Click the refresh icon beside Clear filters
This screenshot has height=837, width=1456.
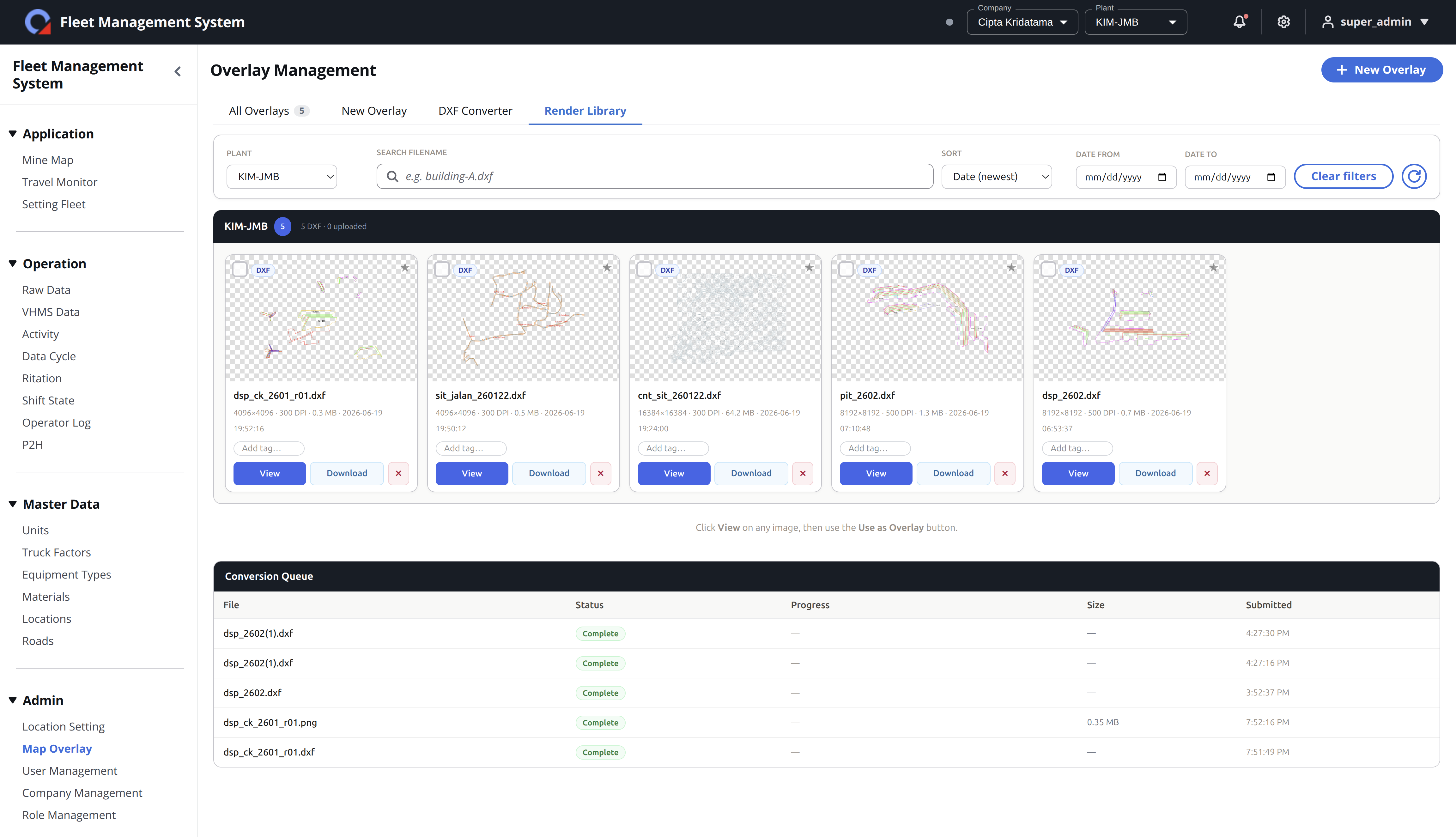(x=1414, y=177)
